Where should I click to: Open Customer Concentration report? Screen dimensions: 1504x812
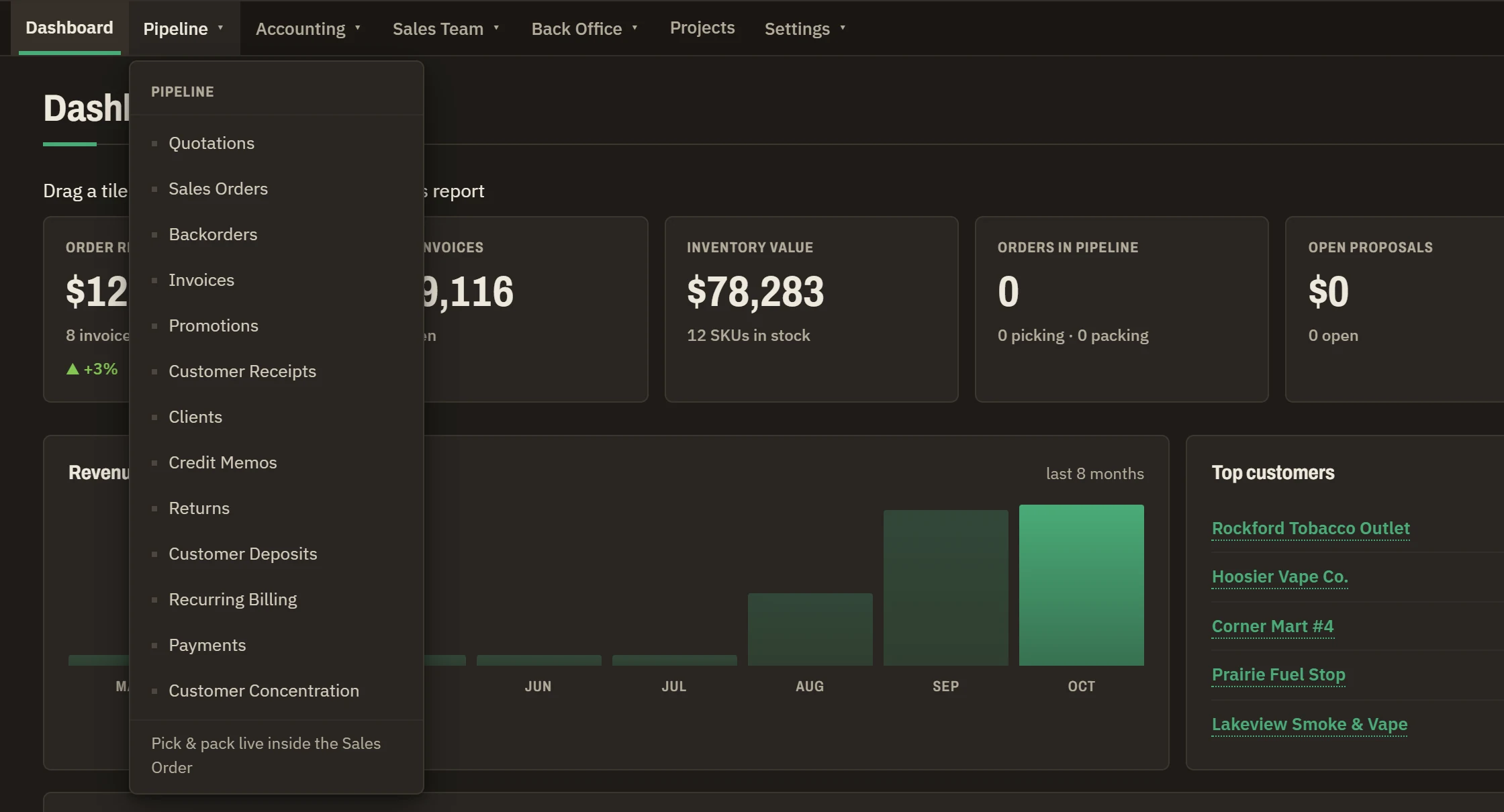click(x=276, y=691)
